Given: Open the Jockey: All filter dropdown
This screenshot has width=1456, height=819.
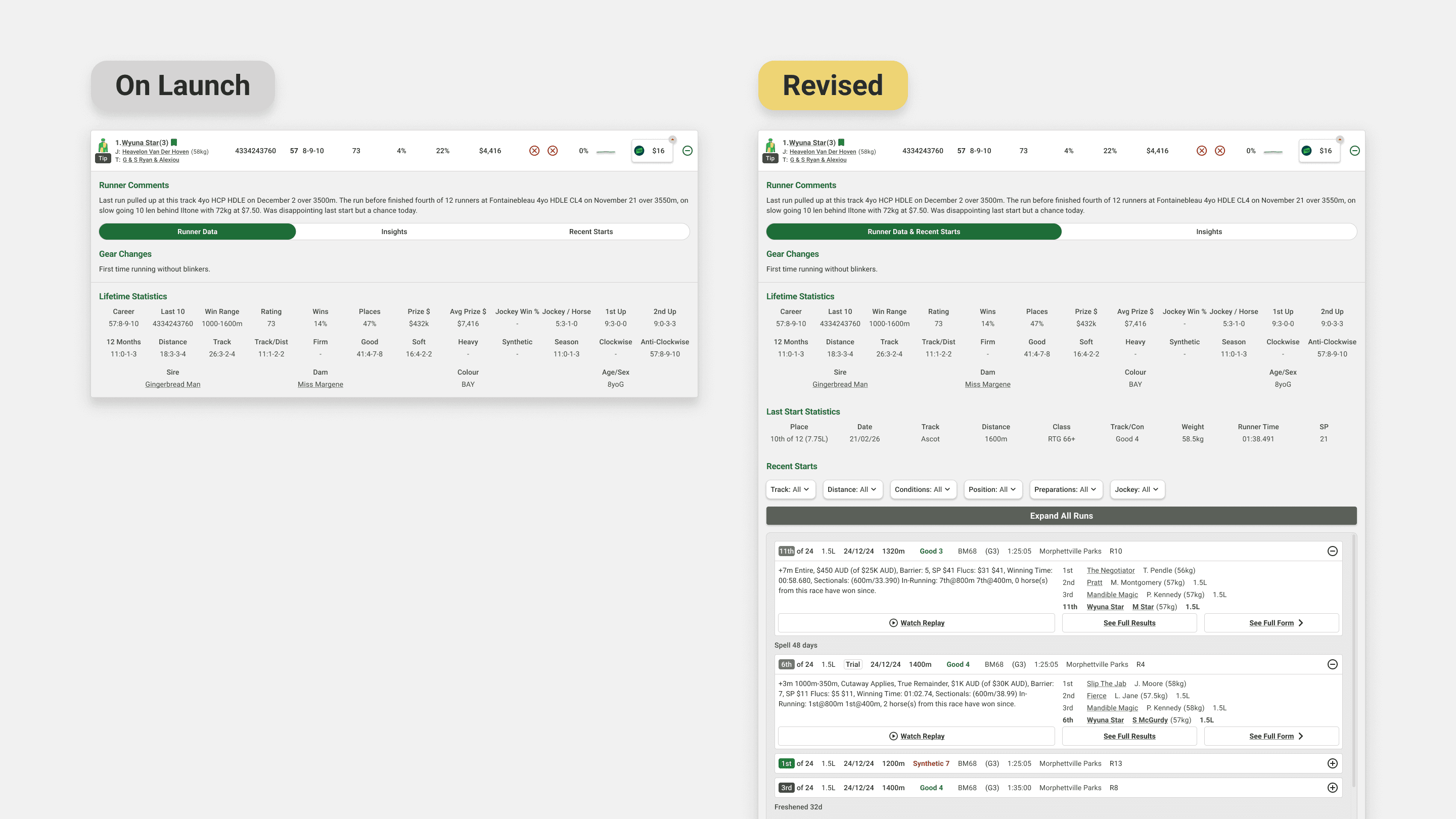Looking at the screenshot, I should pyautogui.click(x=1136, y=489).
